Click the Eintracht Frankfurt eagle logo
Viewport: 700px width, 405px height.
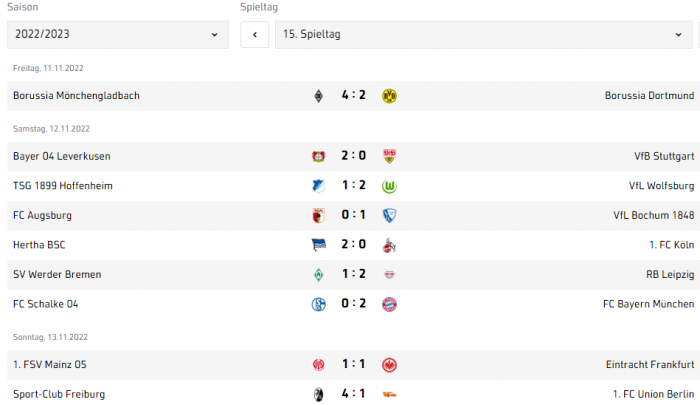click(390, 365)
